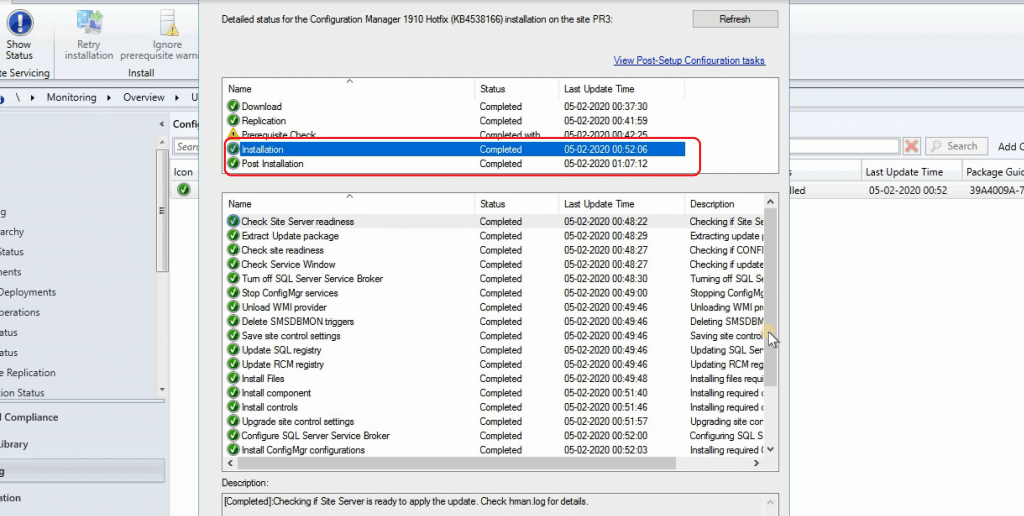Click check icon of Save site control settings
This screenshot has width=1024, height=516.
tap(233, 336)
